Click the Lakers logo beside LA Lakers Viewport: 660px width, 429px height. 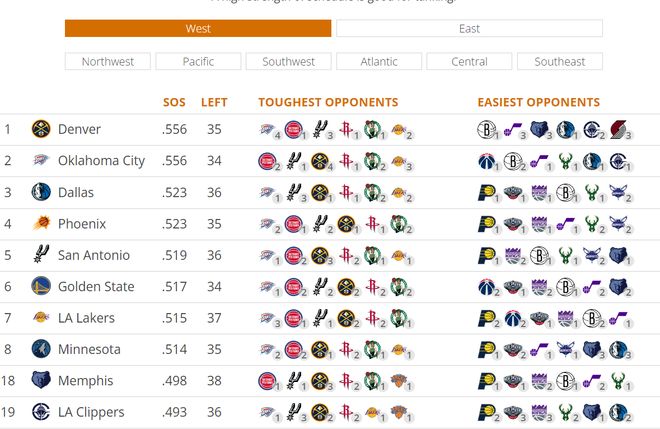coord(41,318)
